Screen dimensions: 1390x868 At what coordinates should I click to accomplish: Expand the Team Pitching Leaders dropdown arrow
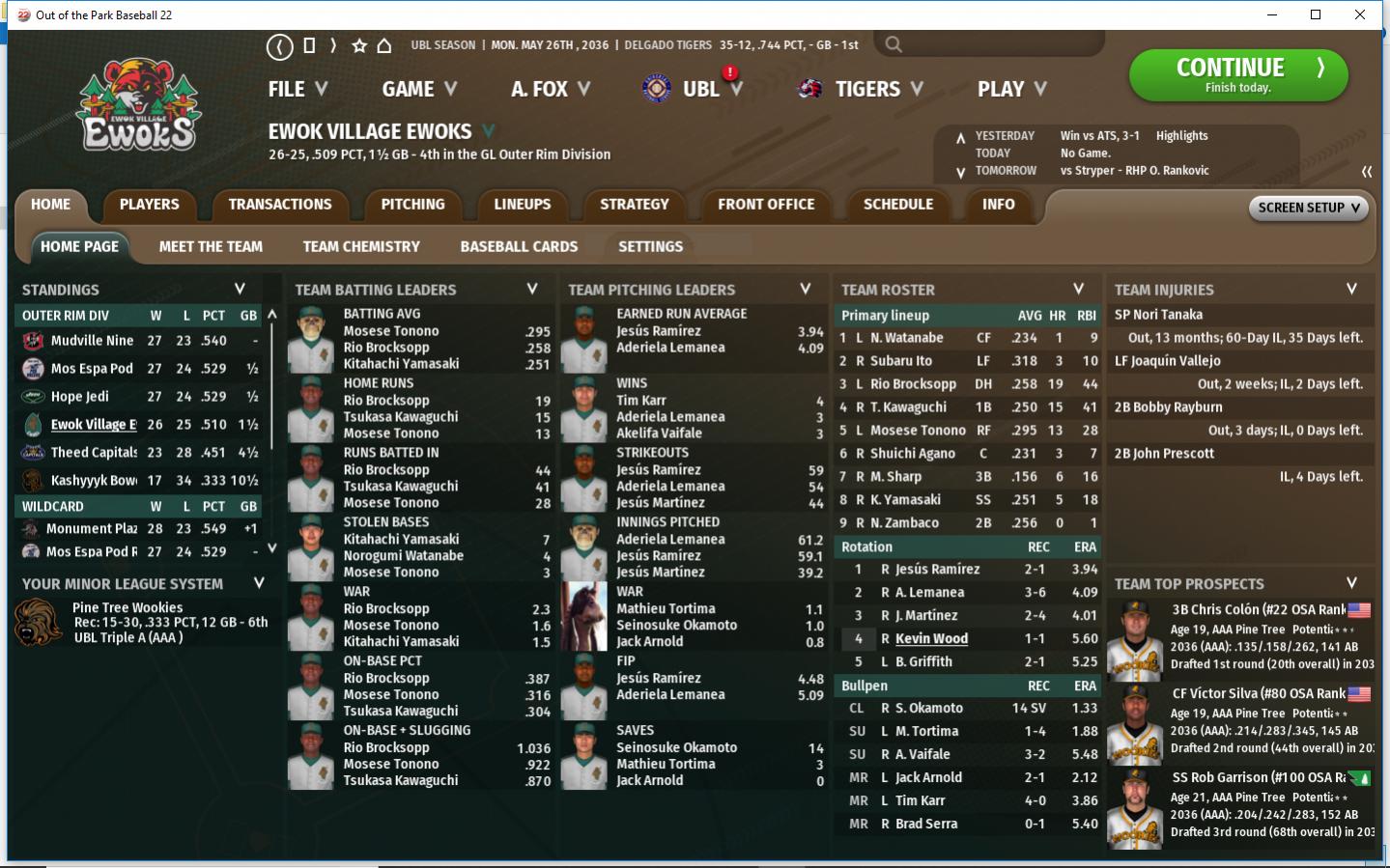tap(806, 289)
